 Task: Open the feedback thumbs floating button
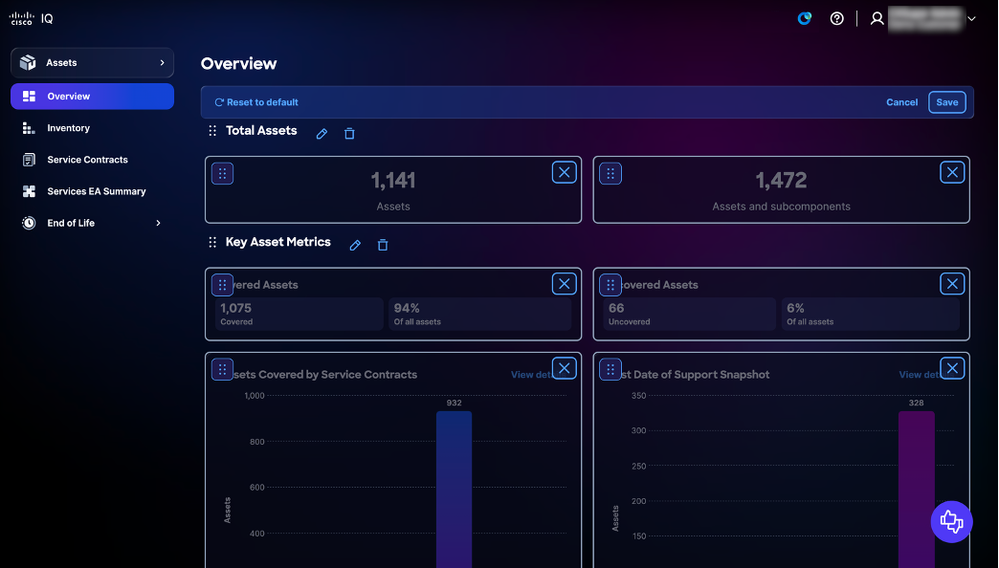(951, 522)
